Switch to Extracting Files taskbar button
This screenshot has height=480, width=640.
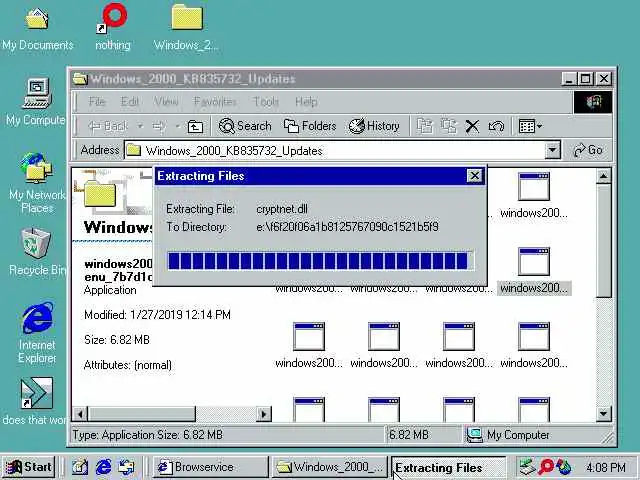(x=448, y=468)
